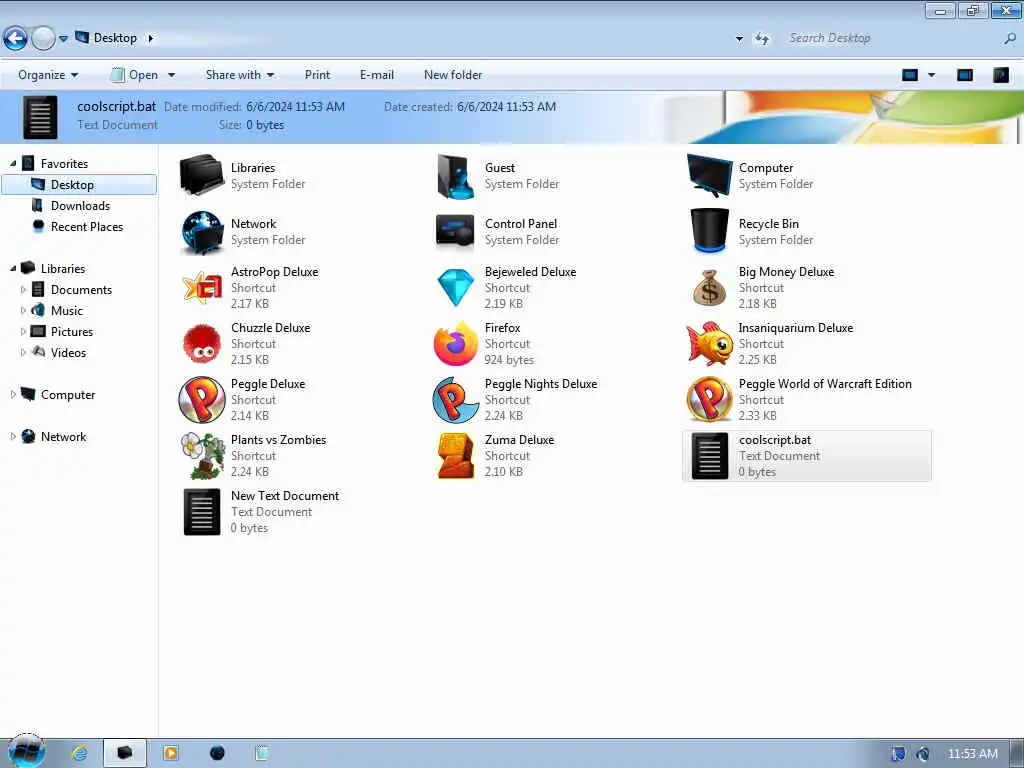
Task: Select Pictures in the navigation pane
Action: click(72, 331)
